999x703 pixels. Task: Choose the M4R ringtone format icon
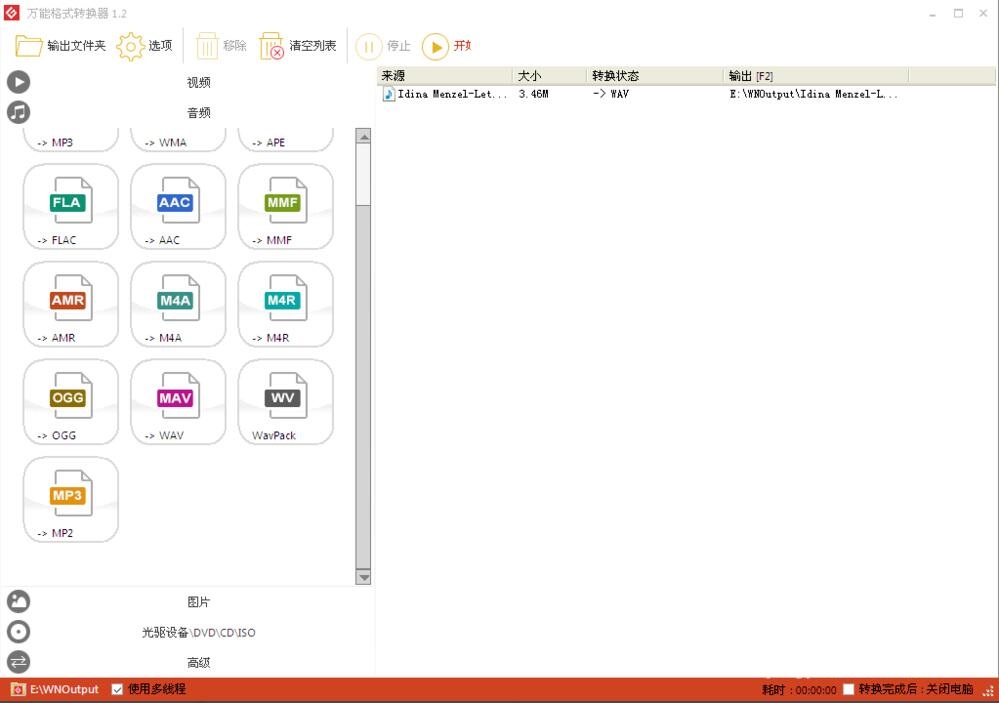click(285, 304)
